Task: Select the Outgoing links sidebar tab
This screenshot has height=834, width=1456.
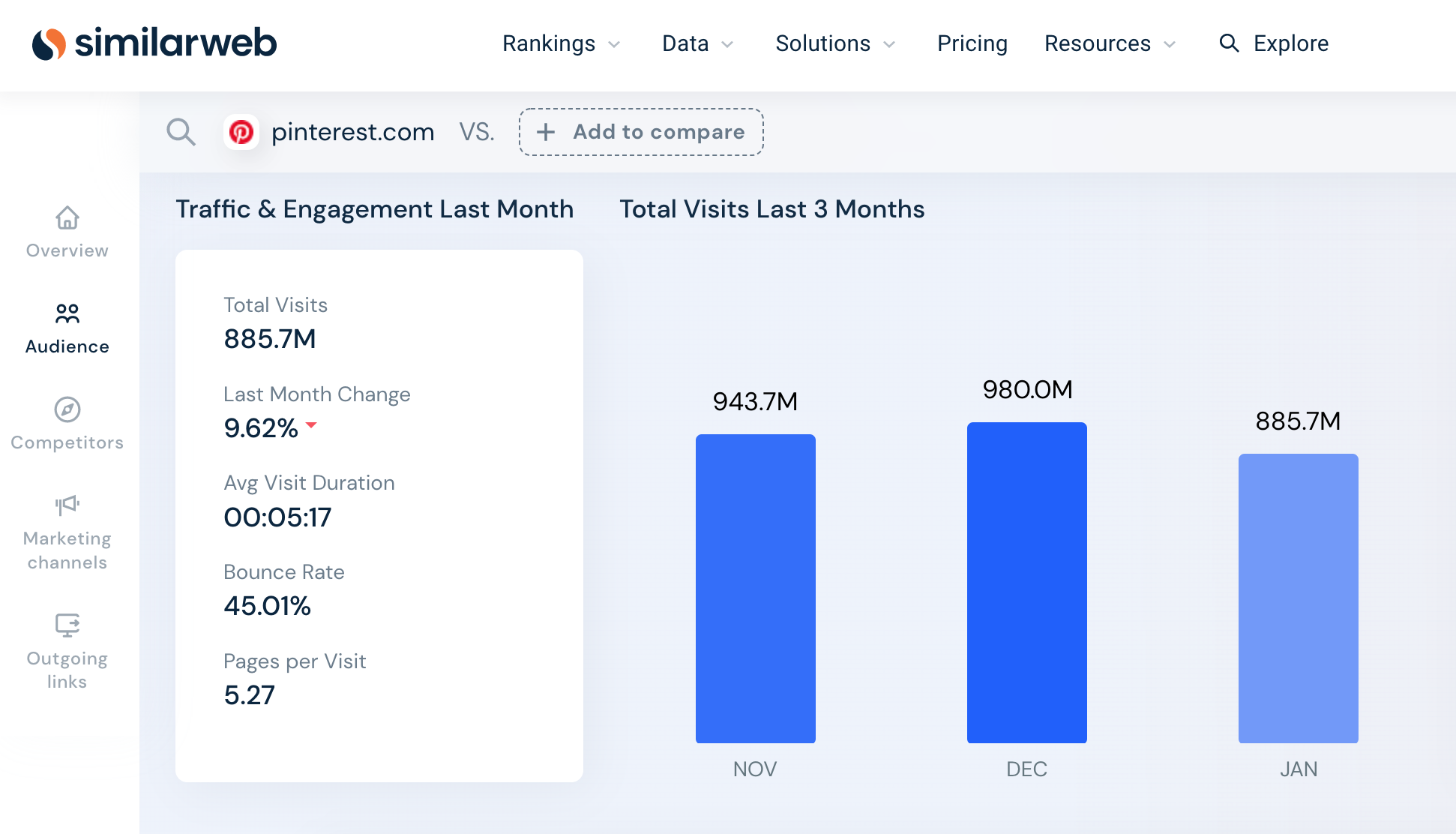Action: click(x=67, y=652)
